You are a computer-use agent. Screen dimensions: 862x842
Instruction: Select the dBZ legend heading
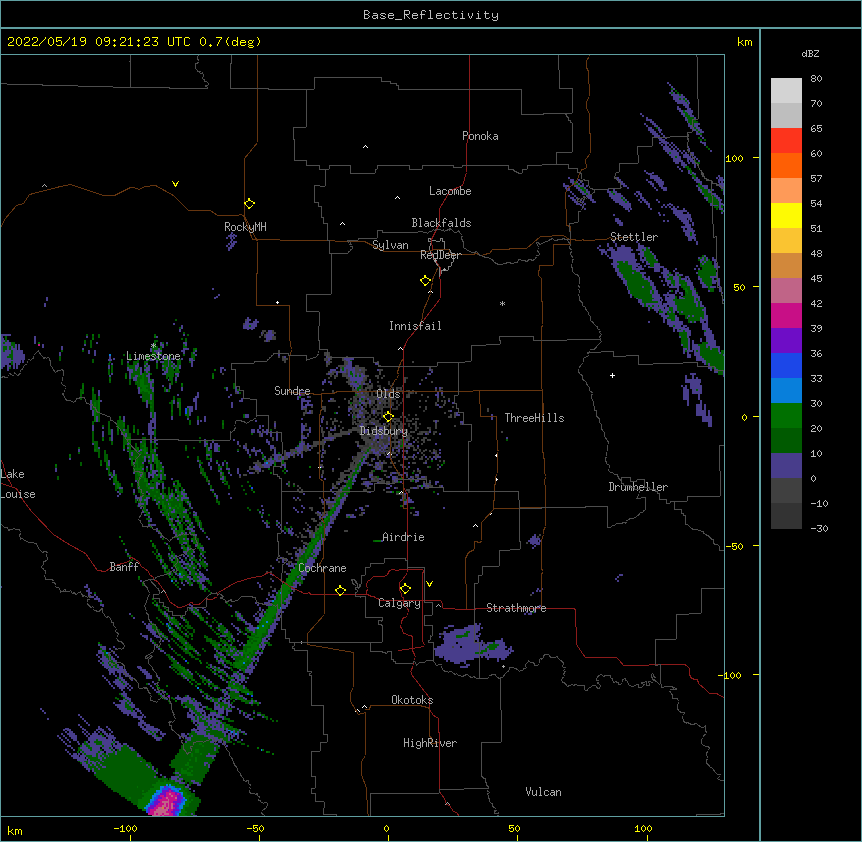pyautogui.click(x=810, y=54)
